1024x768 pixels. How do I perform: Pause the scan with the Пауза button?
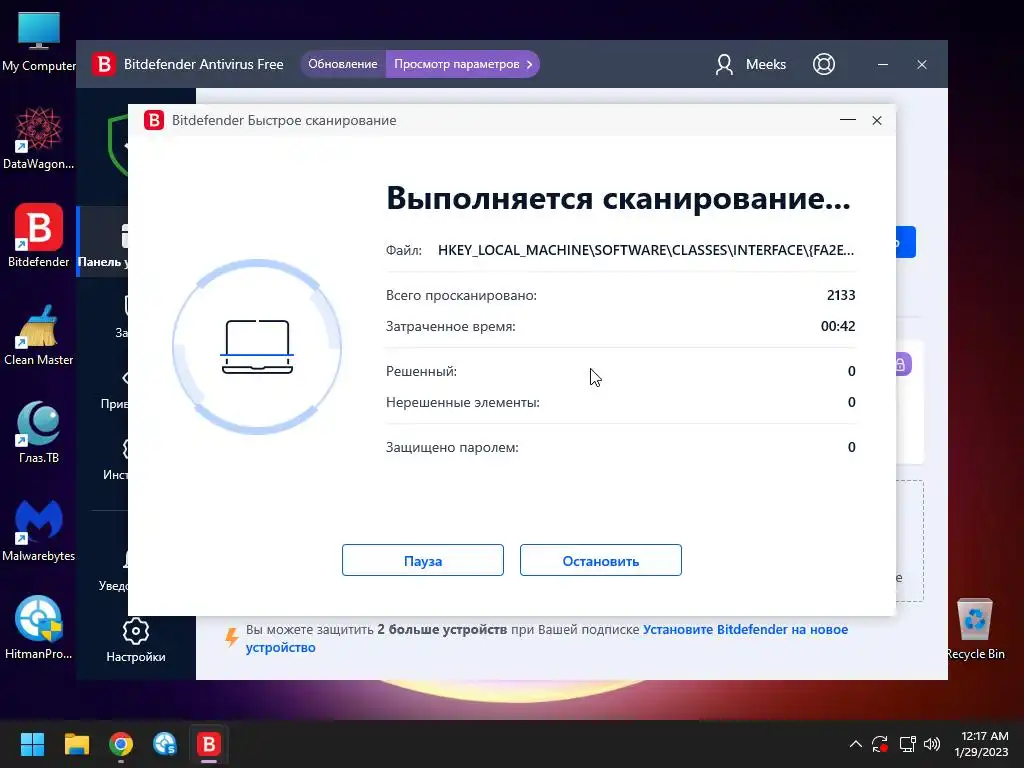pos(423,560)
